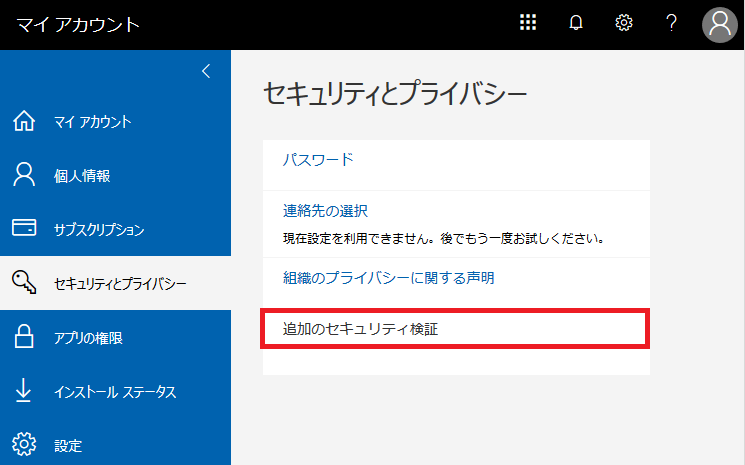Click the card icon for サブスクリプション
745x465 pixels.
click(24, 229)
